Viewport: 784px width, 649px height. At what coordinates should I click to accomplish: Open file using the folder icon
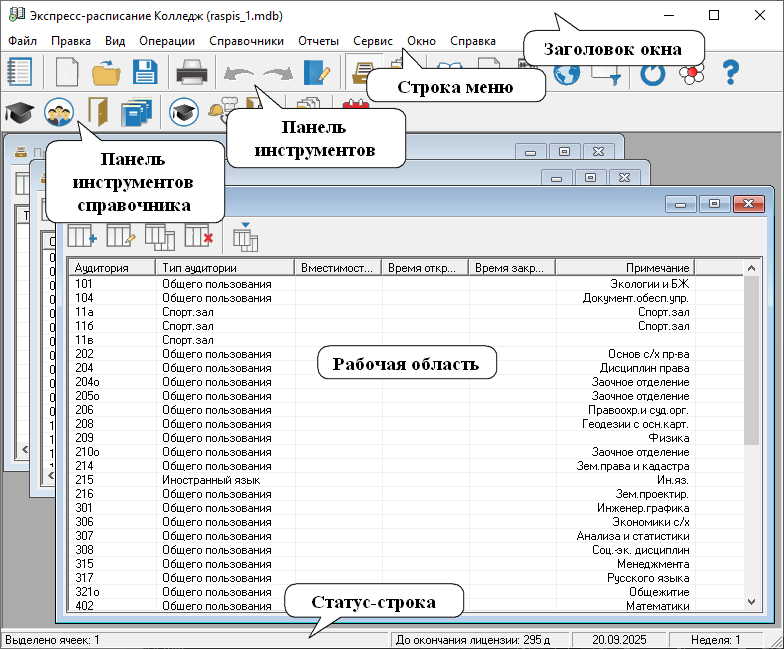click(105, 73)
